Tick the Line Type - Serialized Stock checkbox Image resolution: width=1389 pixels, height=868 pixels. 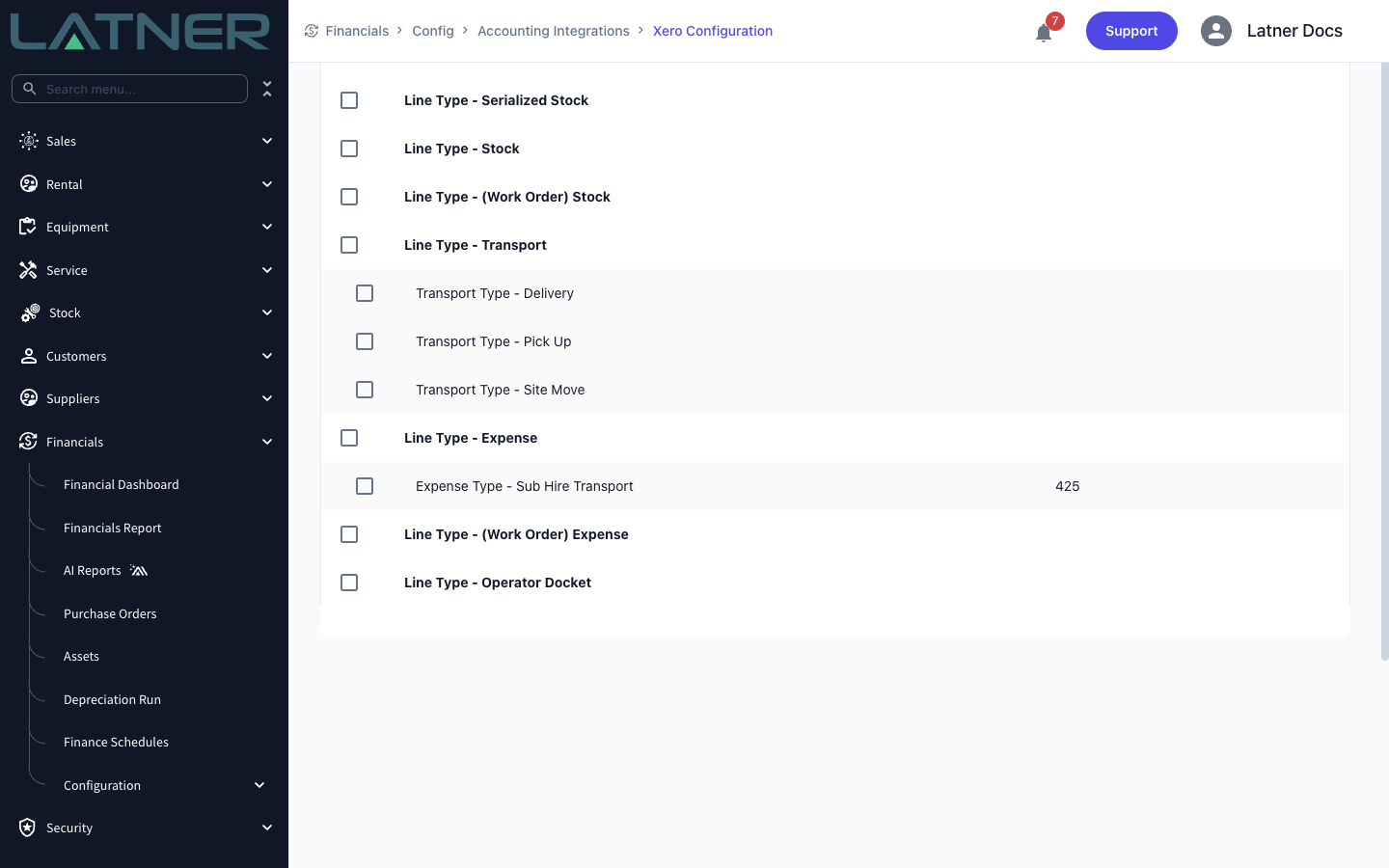tap(349, 100)
